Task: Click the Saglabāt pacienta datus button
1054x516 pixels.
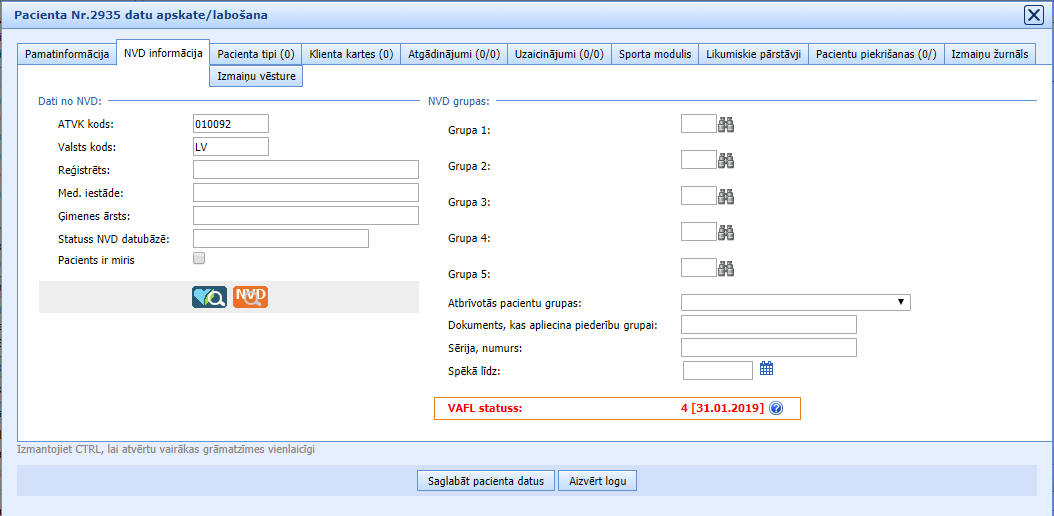Action: click(x=485, y=481)
